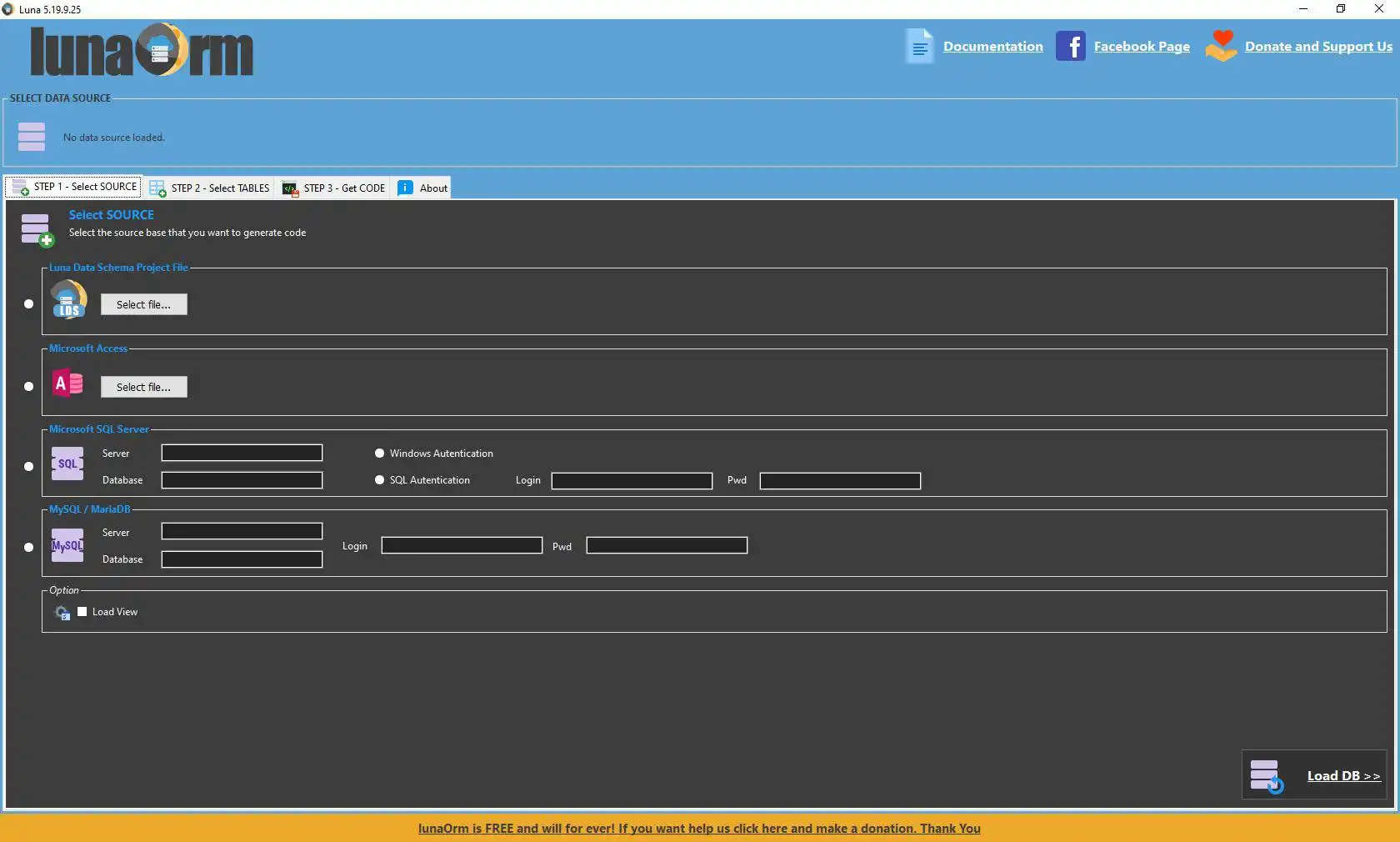
Task: Focus the MySQL Login field
Action: click(x=462, y=545)
